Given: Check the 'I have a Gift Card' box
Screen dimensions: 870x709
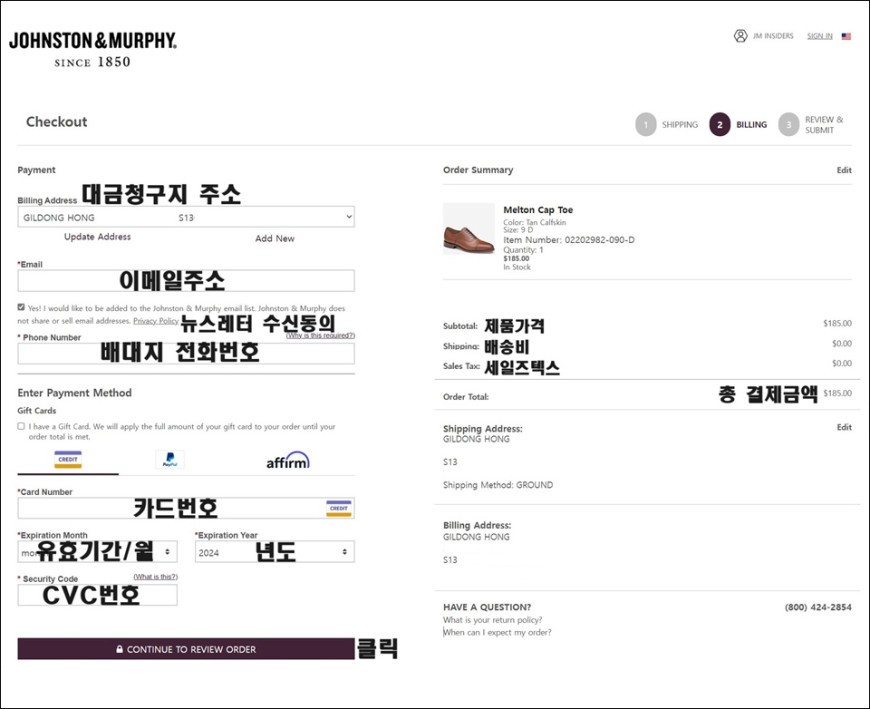Looking at the screenshot, I should 21,426.
